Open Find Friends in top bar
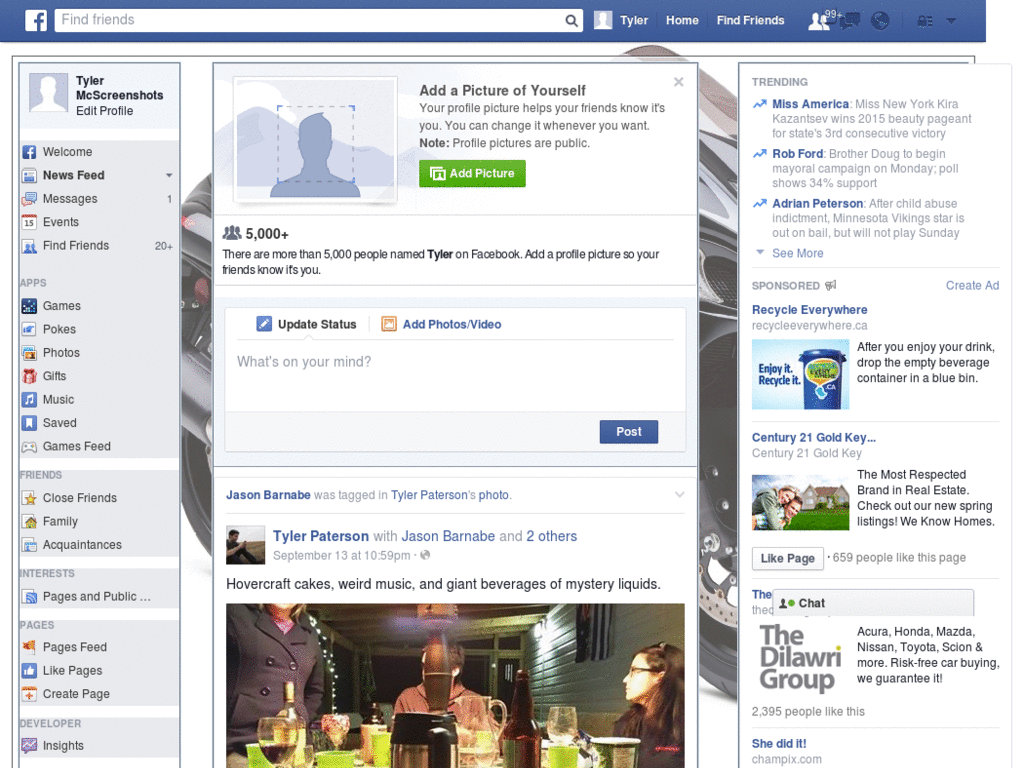The width and height of the screenshot is (1024, 768). click(x=750, y=20)
